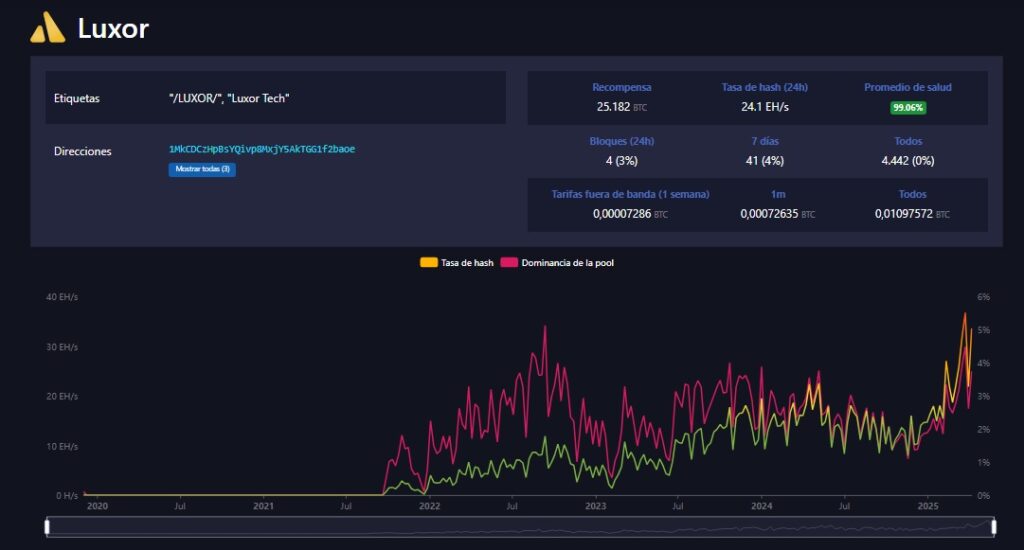Screen dimensions: 1024x550
Task: Grab the left handle of the time range slider
Action: pos(47,526)
